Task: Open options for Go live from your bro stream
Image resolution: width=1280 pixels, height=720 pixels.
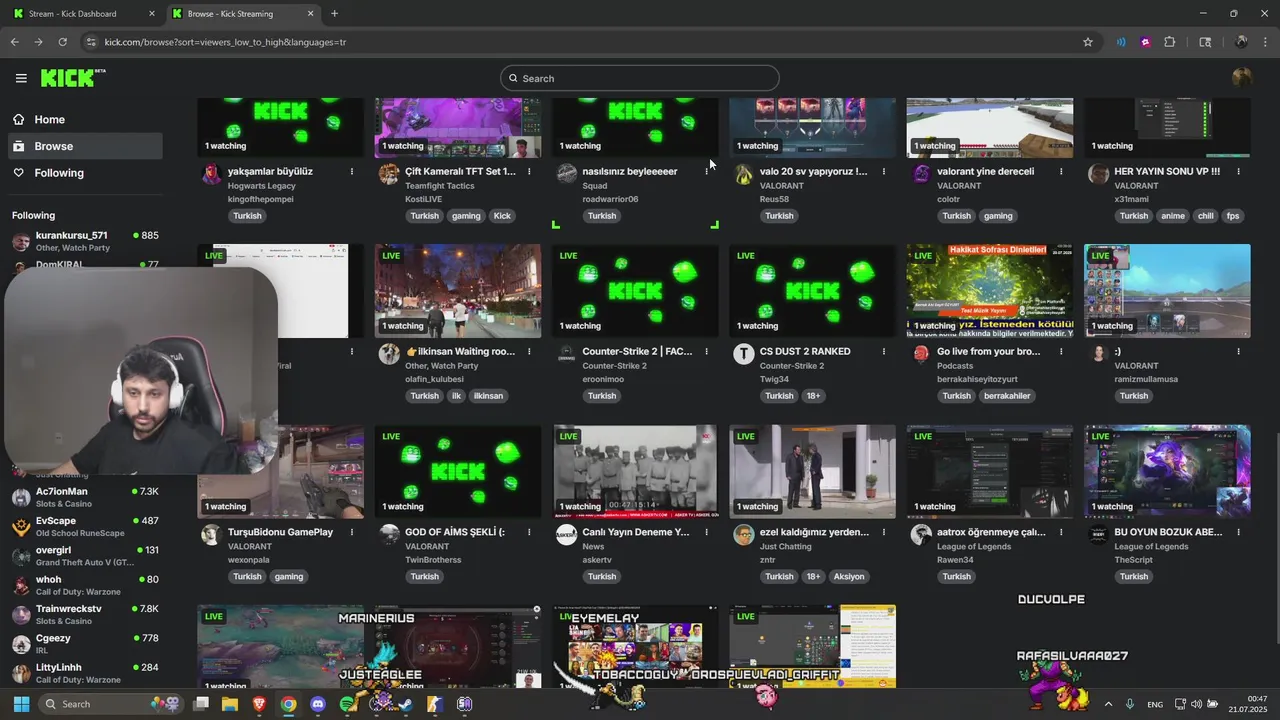Action: [x=1061, y=351]
